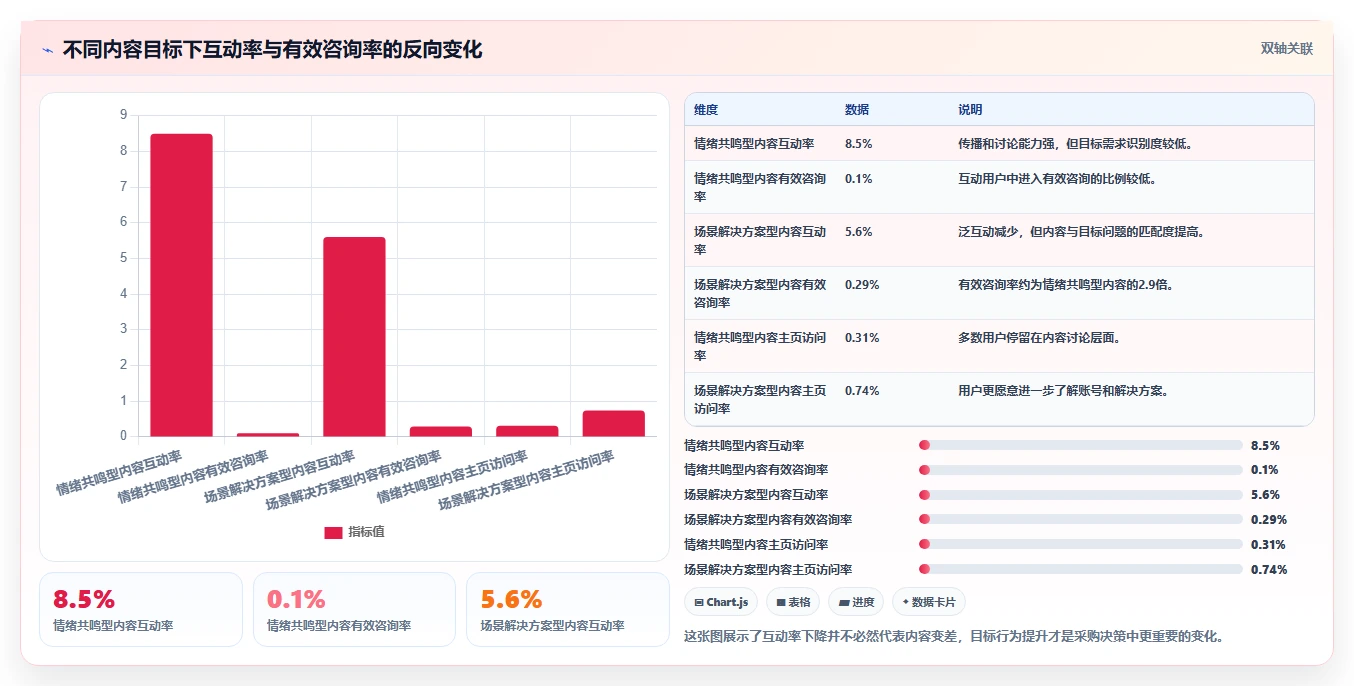Click the 8.5% progress bar for 情绪共鸣型内容互动率

click(1080, 445)
